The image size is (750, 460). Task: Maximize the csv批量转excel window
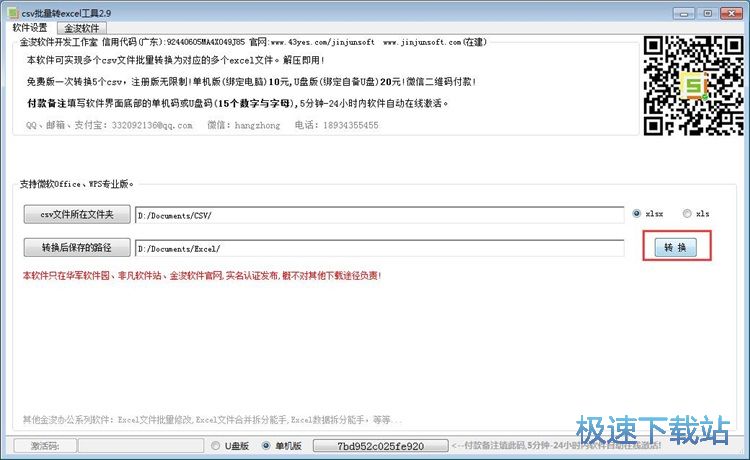(707, 13)
